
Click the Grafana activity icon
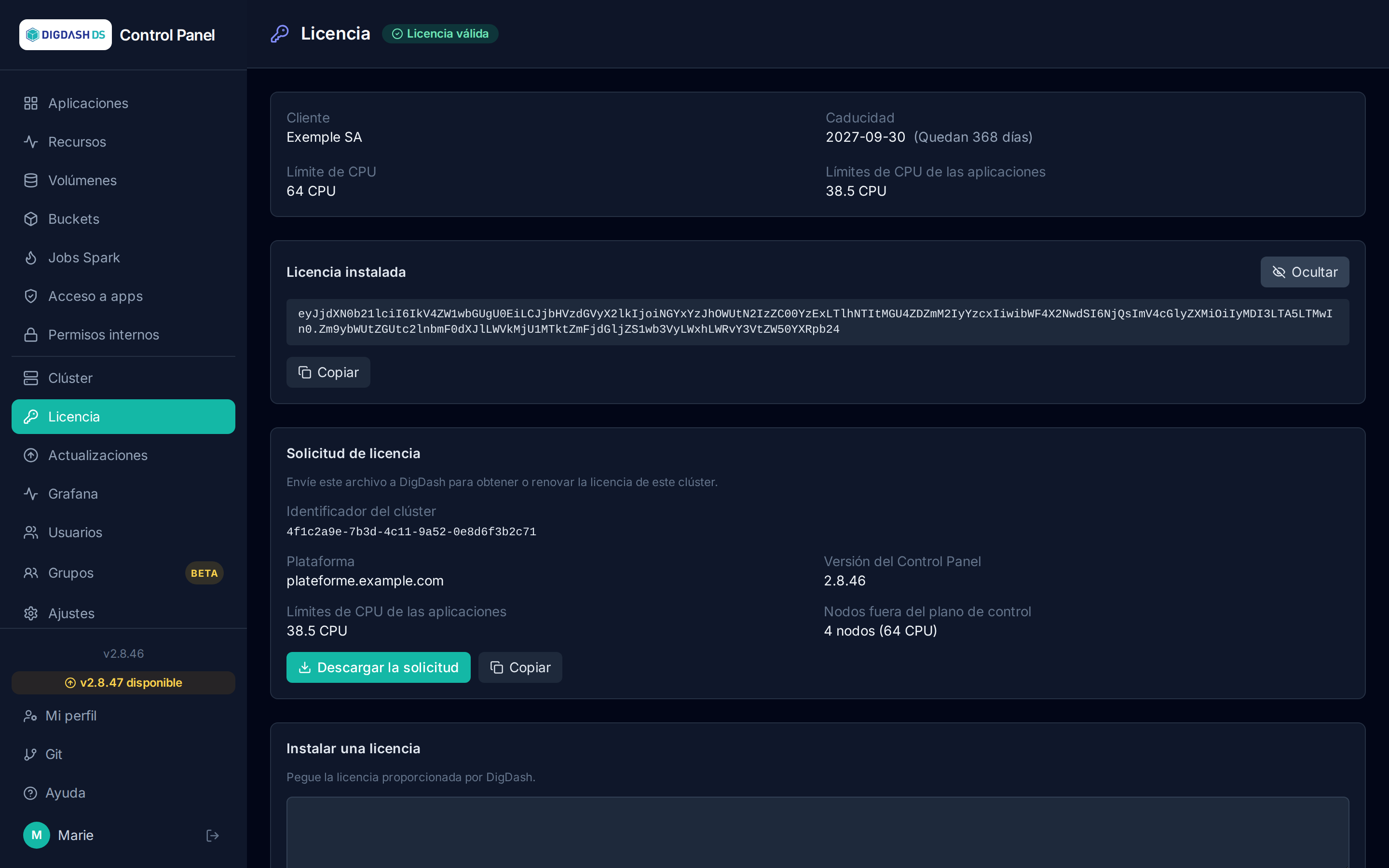(x=31, y=494)
